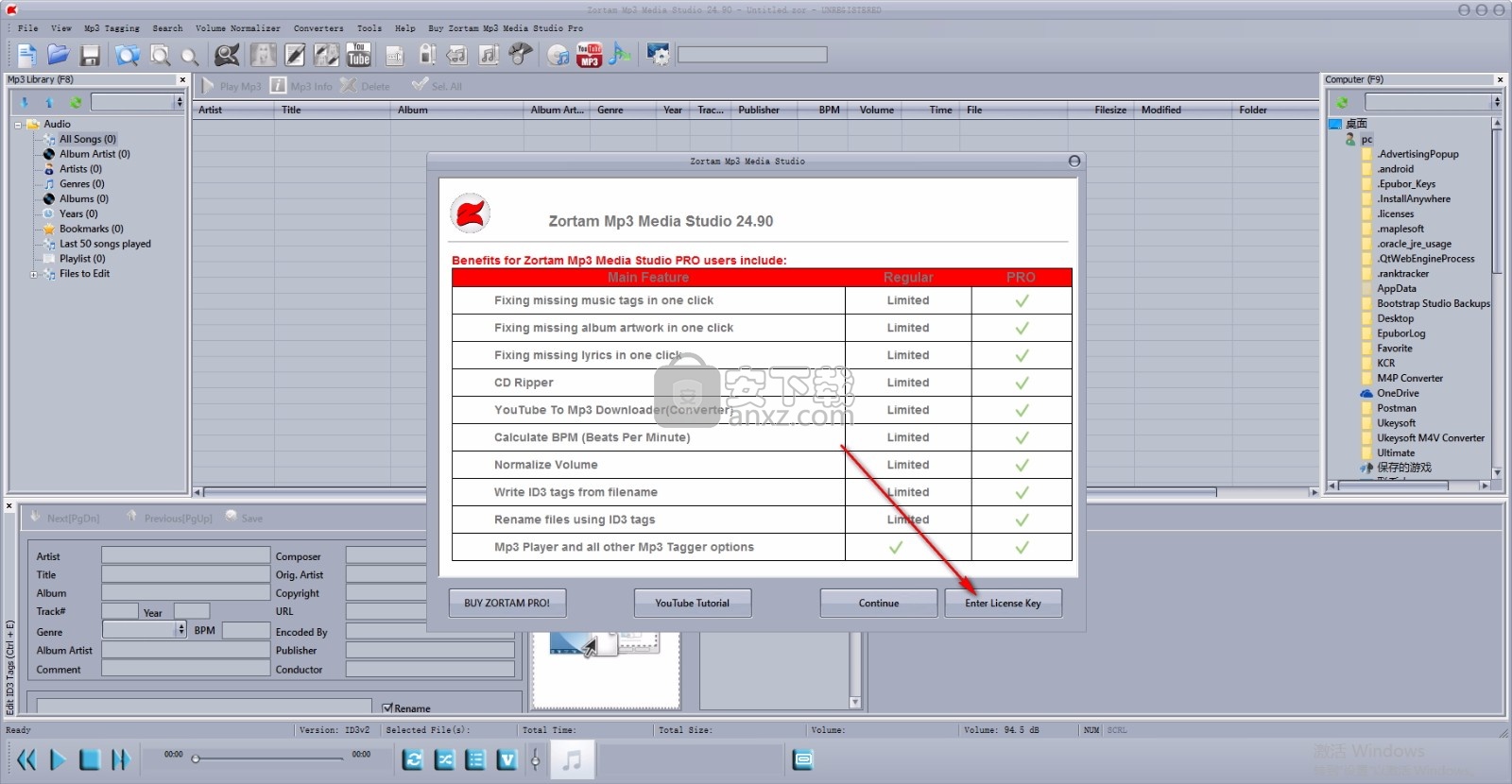The image size is (1512, 784).
Task: Click the playback seek slider handle
Action: point(196,758)
